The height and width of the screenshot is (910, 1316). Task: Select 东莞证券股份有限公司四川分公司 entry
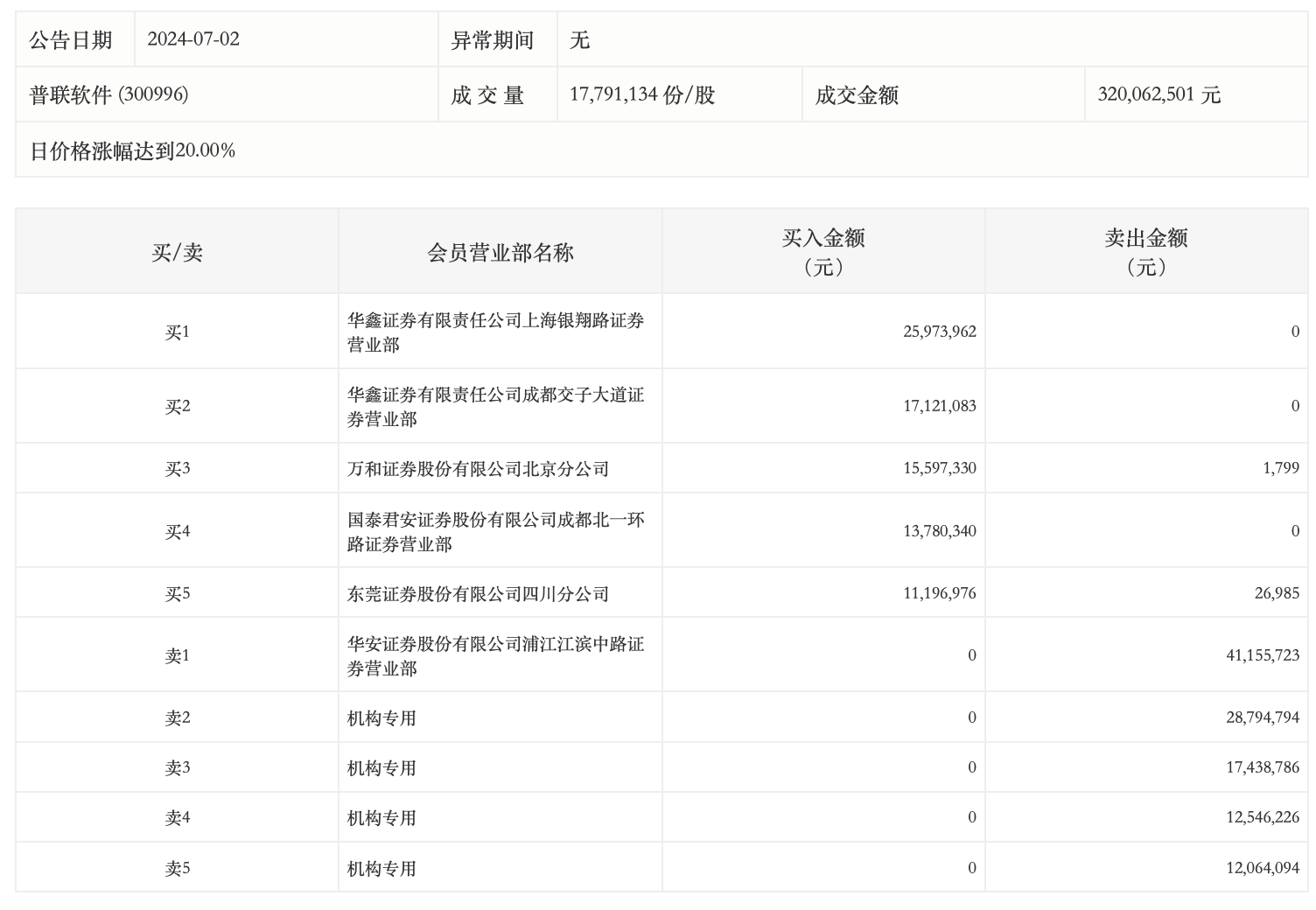pos(478,594)
